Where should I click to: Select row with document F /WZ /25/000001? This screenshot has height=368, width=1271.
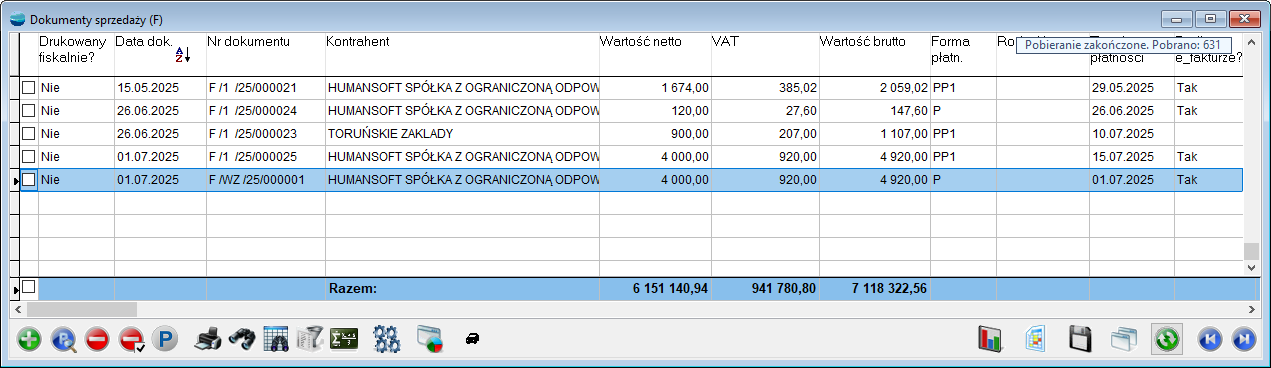click(x=631, y=180)
